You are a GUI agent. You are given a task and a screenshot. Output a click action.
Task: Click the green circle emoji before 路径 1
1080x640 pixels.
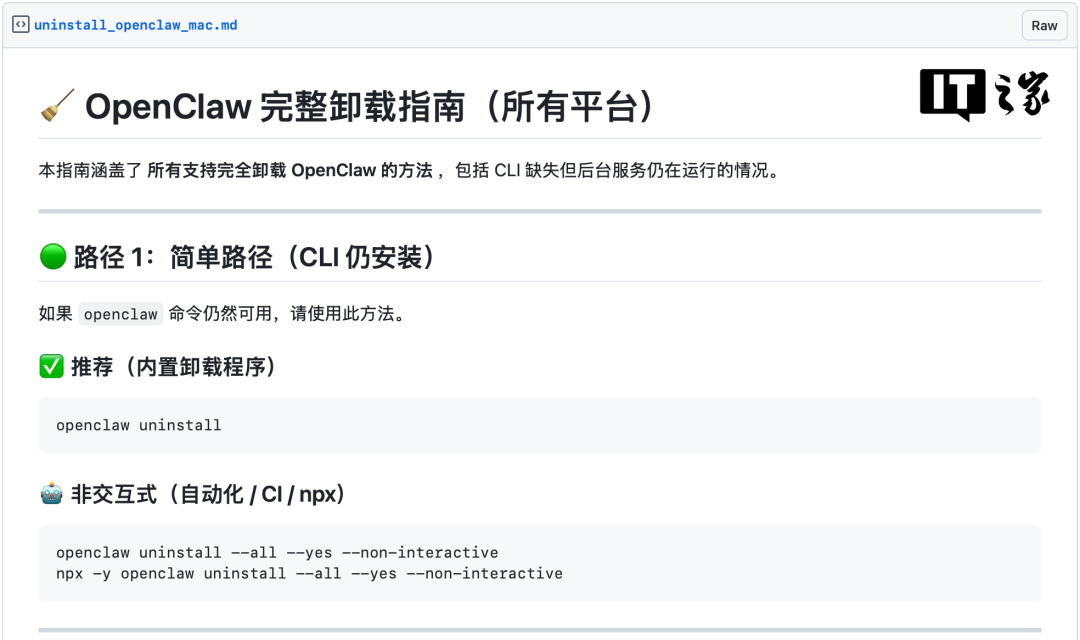pos(52,257)
